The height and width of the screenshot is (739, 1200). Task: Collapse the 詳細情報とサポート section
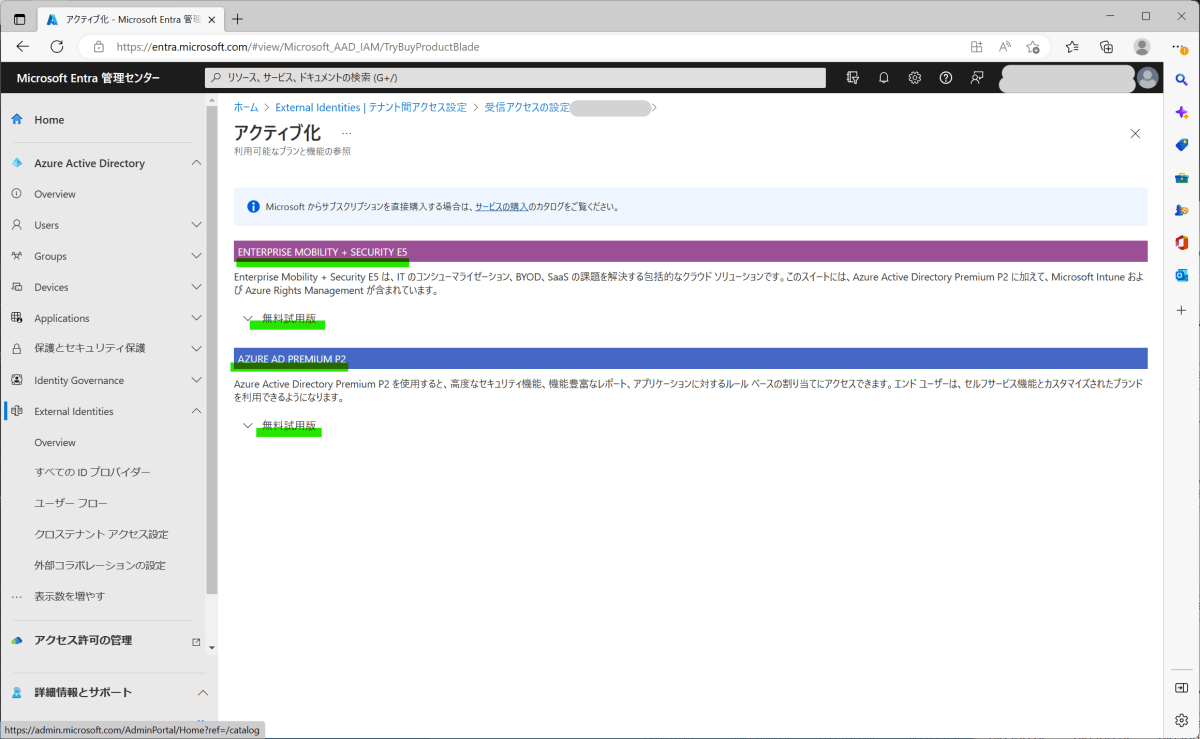pyautogui.click(x=201, y=692)
